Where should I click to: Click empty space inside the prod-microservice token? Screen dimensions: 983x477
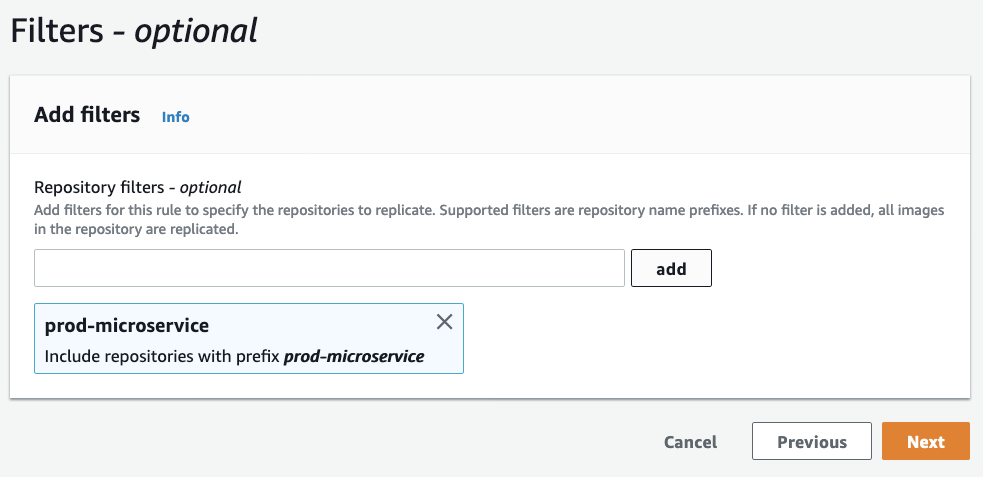tap(330, 327)
